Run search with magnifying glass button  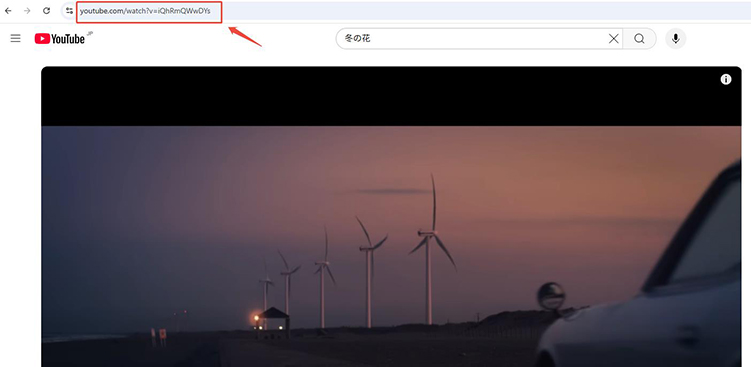tap(639, 39)
